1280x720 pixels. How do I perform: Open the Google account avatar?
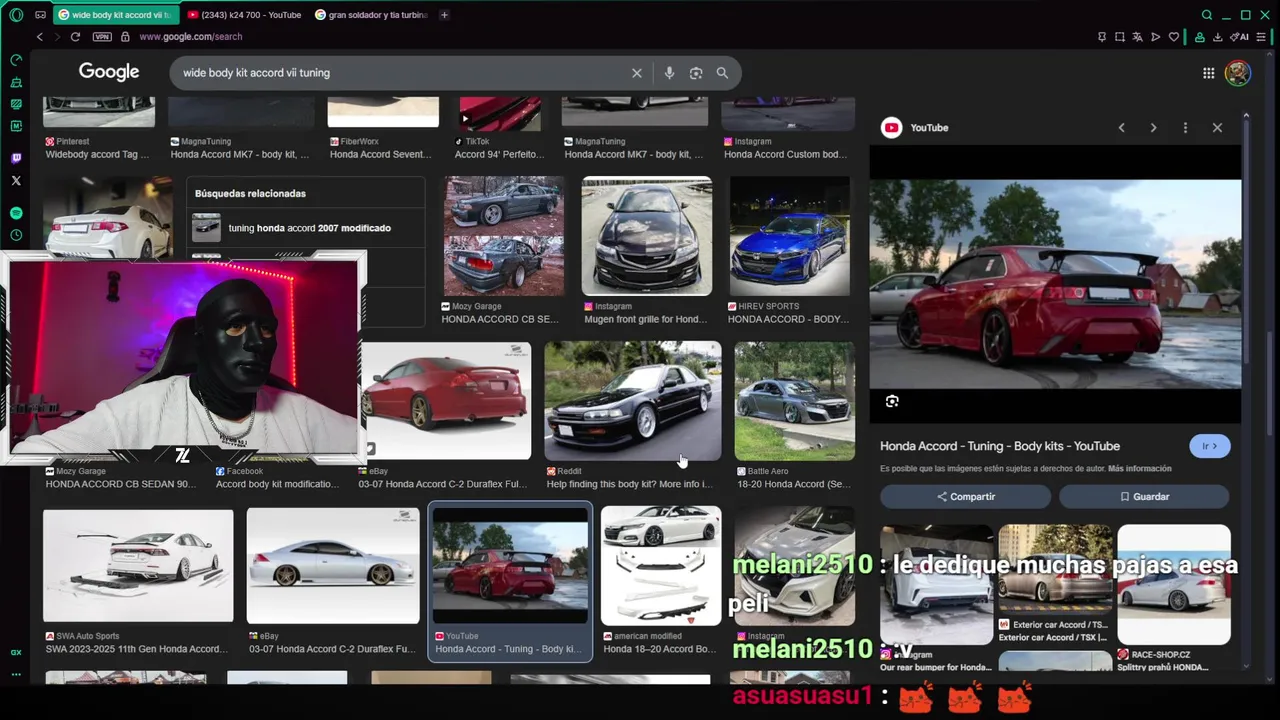click(x=1238, y=73)
